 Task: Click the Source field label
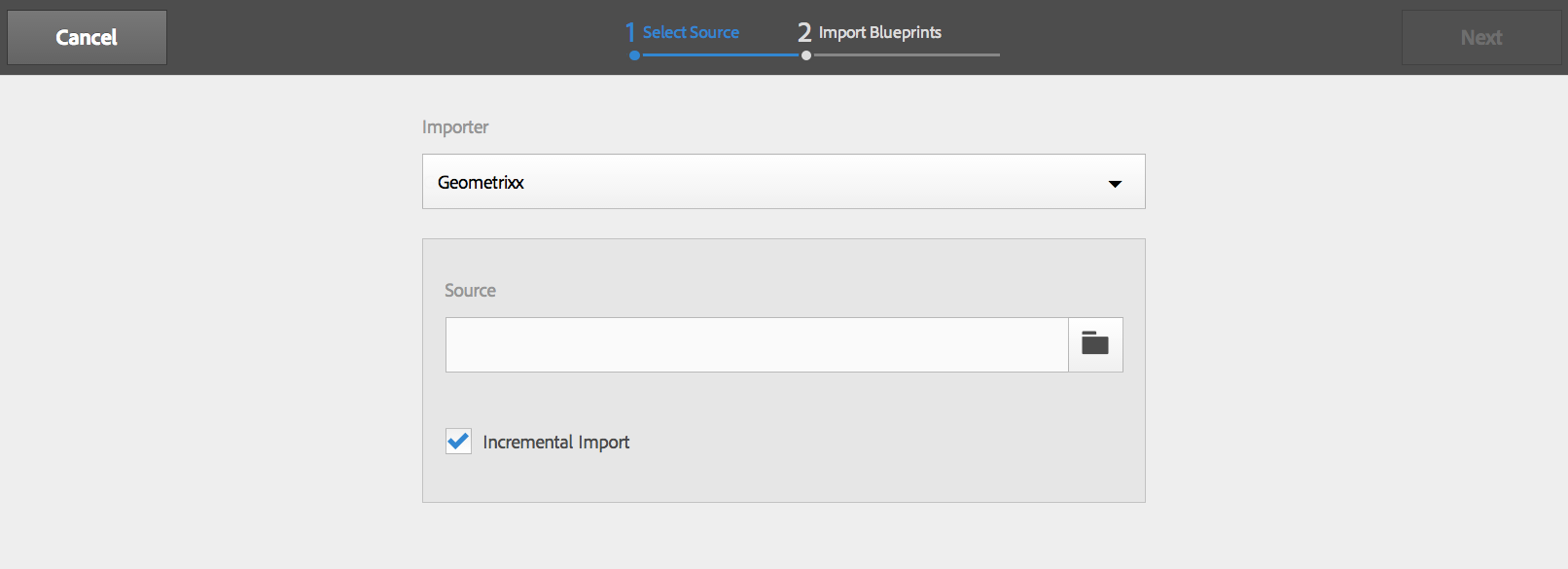point(470,291)
